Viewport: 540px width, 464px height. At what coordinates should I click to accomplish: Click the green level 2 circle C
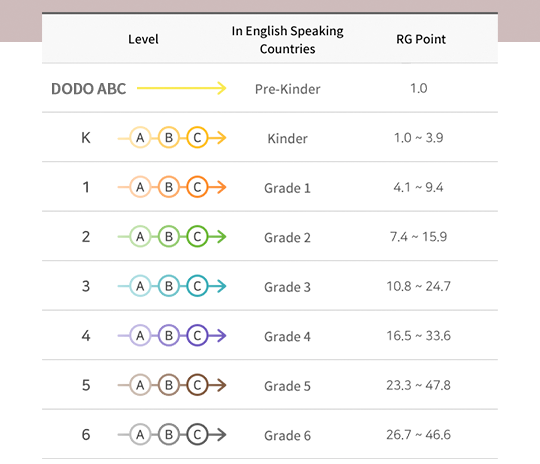[197, 237]
